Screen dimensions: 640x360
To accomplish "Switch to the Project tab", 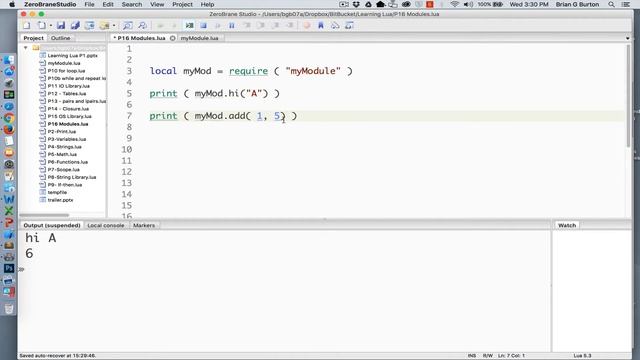I will (x=33, y=38).
